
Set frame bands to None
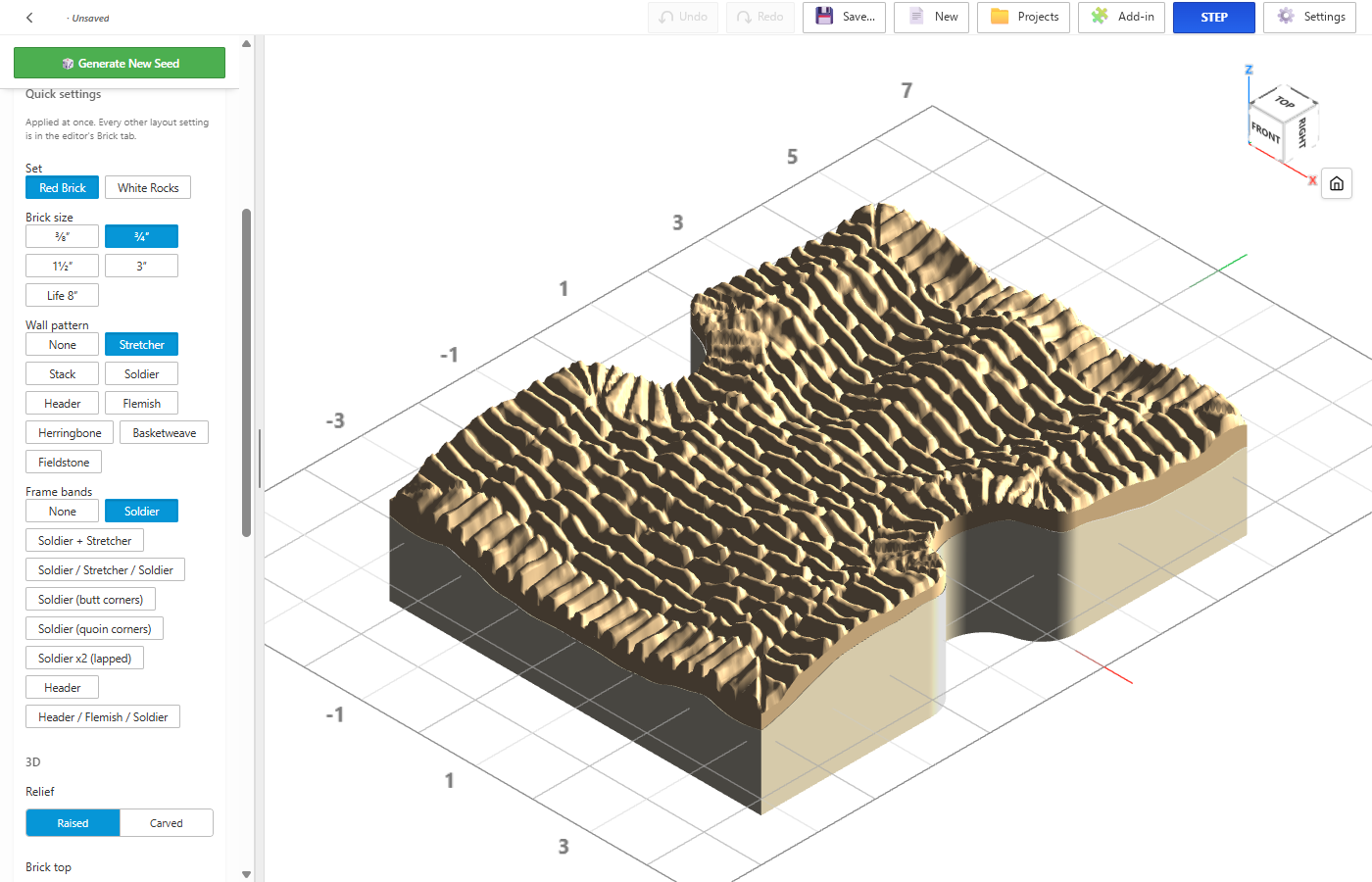pyautogui.click(x=63, y=512)
